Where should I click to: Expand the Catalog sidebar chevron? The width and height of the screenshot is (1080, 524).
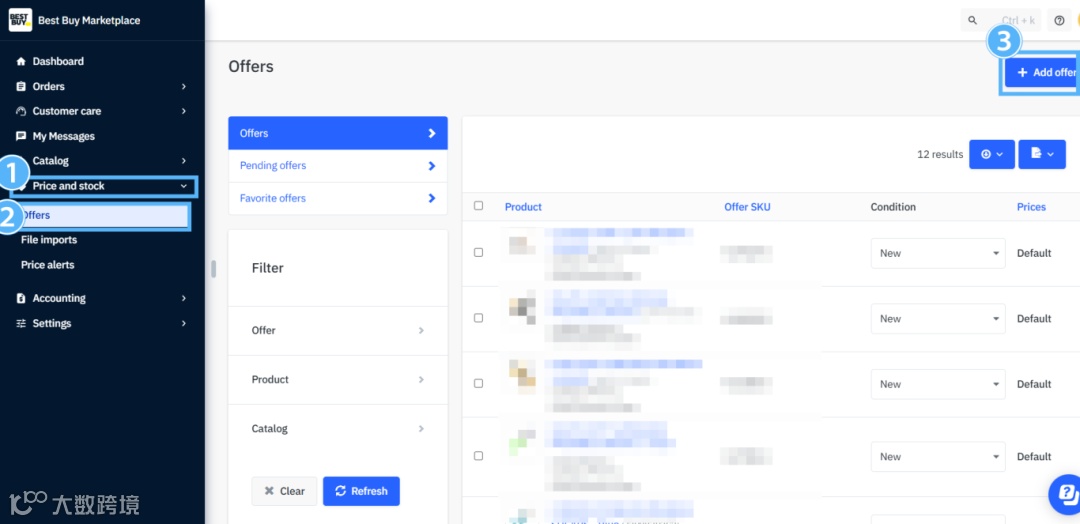pyautogui.click(x=184, y=161)
